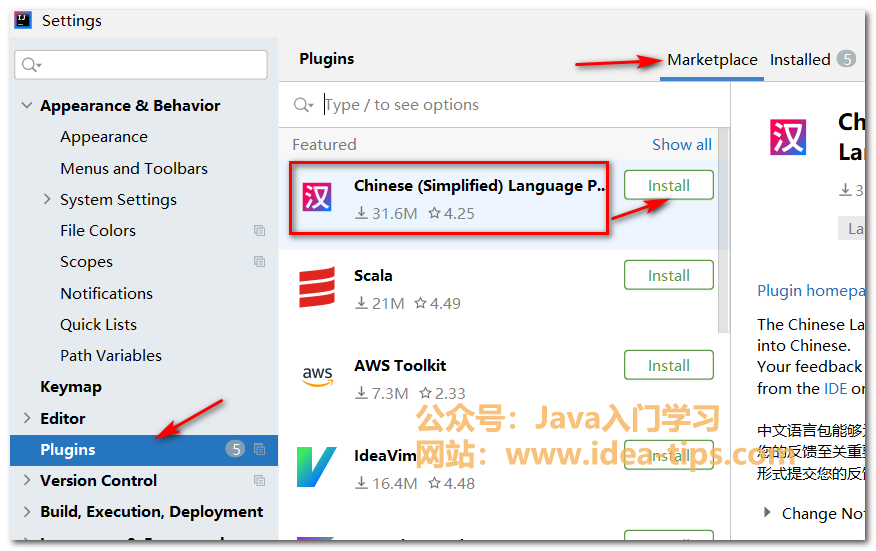Image resolution: width=876 pixels, height=551 pixels.
Task: Click the Scala plugin logo
Action: [x=317, y=287]
